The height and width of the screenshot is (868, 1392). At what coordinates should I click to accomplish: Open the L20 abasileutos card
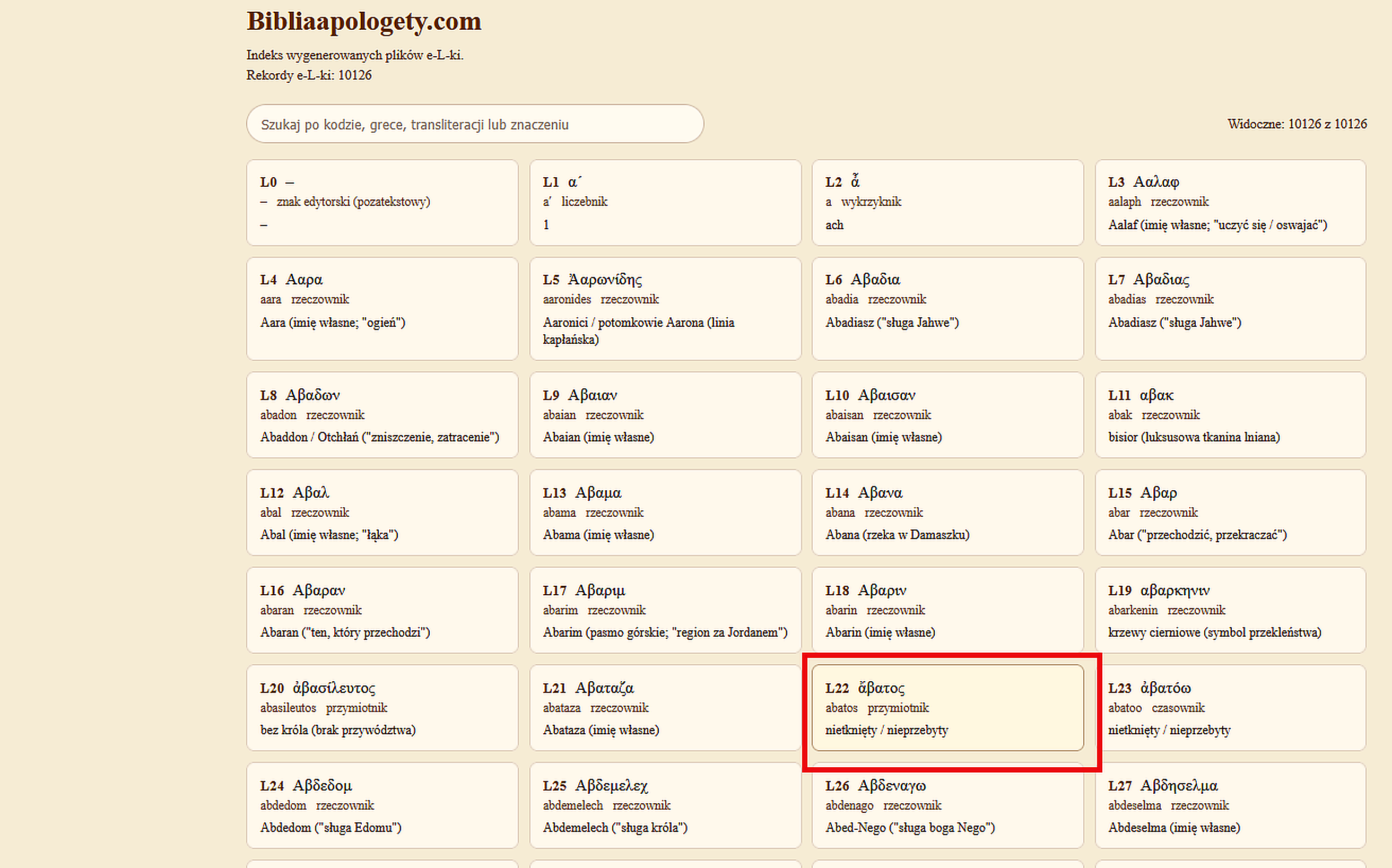tap(382, 708)
